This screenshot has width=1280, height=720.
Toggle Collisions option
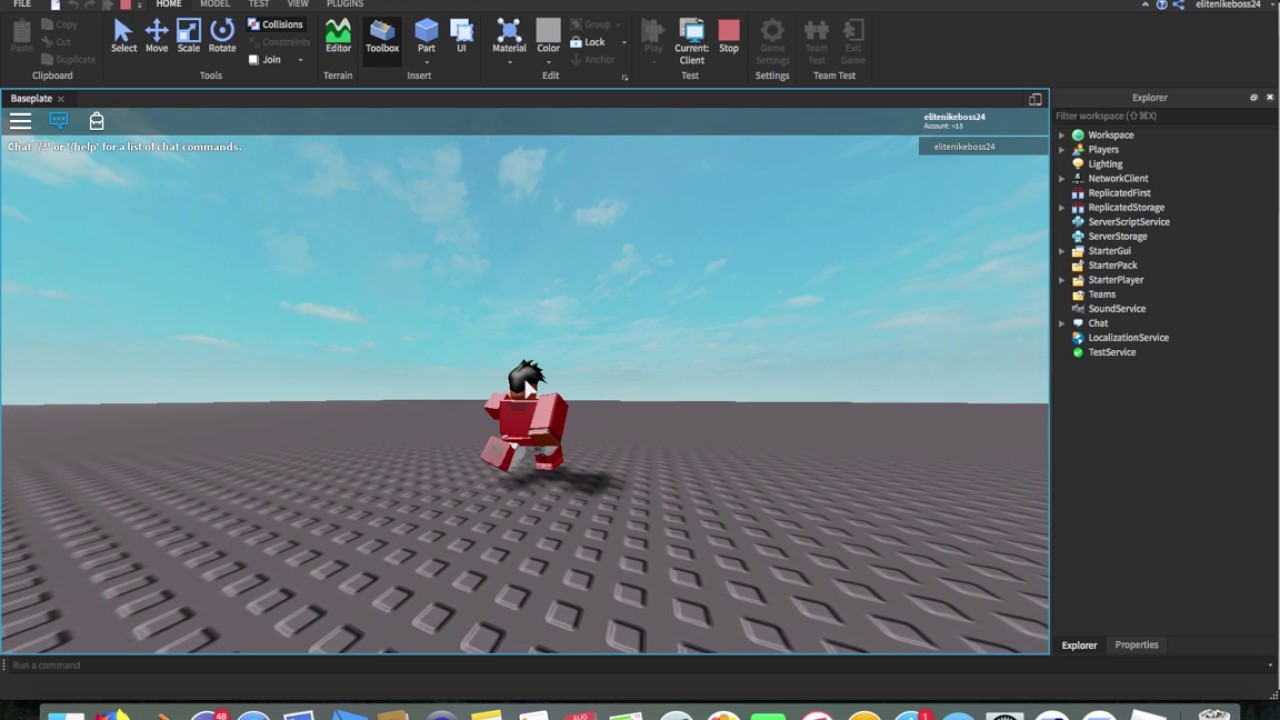coord(275,24)
